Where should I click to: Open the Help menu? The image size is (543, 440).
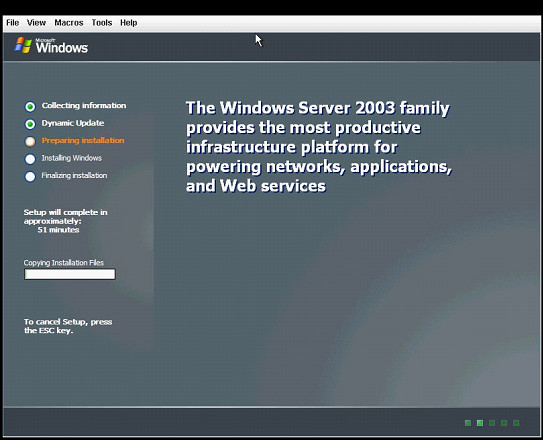128,23
